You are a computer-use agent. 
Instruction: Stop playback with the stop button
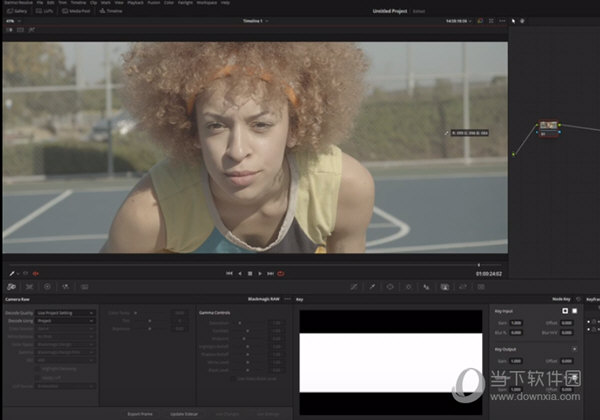[x=250, y=273]
